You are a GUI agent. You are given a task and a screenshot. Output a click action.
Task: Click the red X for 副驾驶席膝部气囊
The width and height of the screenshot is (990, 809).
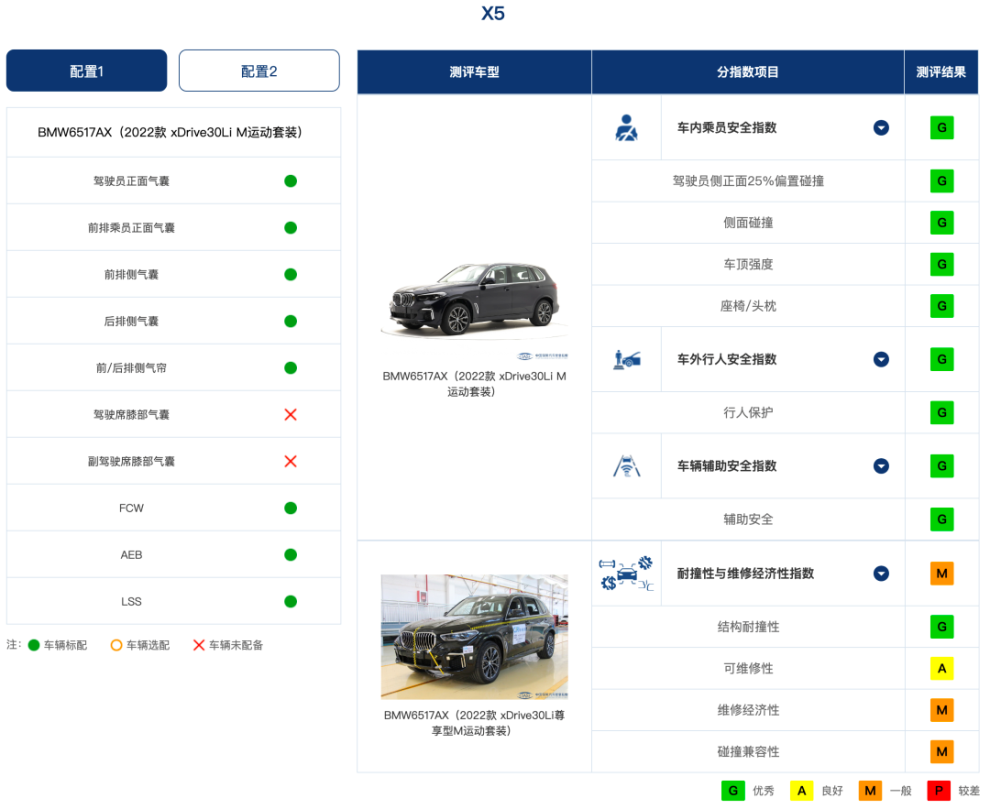click(x=290, y=462)
